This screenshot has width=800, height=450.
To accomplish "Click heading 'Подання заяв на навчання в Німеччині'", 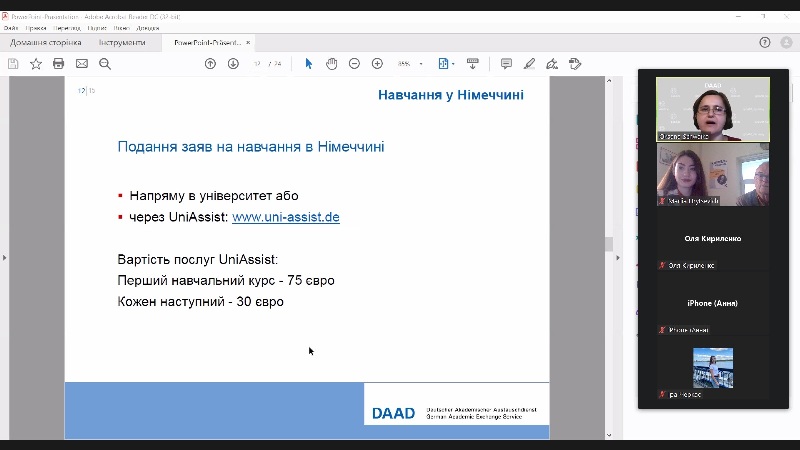I will [251, 147].
